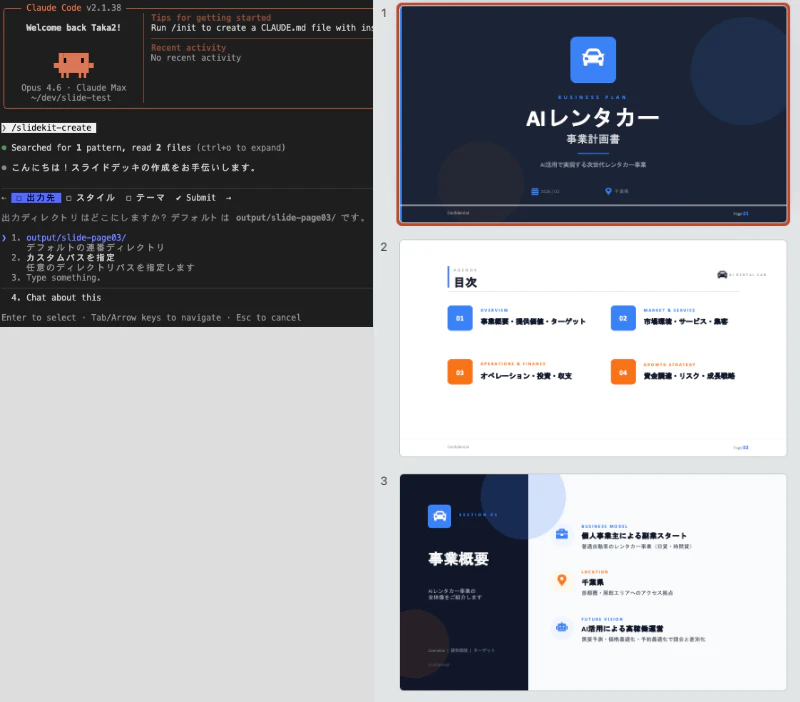Choose option 1 output/slide-page03/
The image size is (800, 702).
[x=76, y=238]
